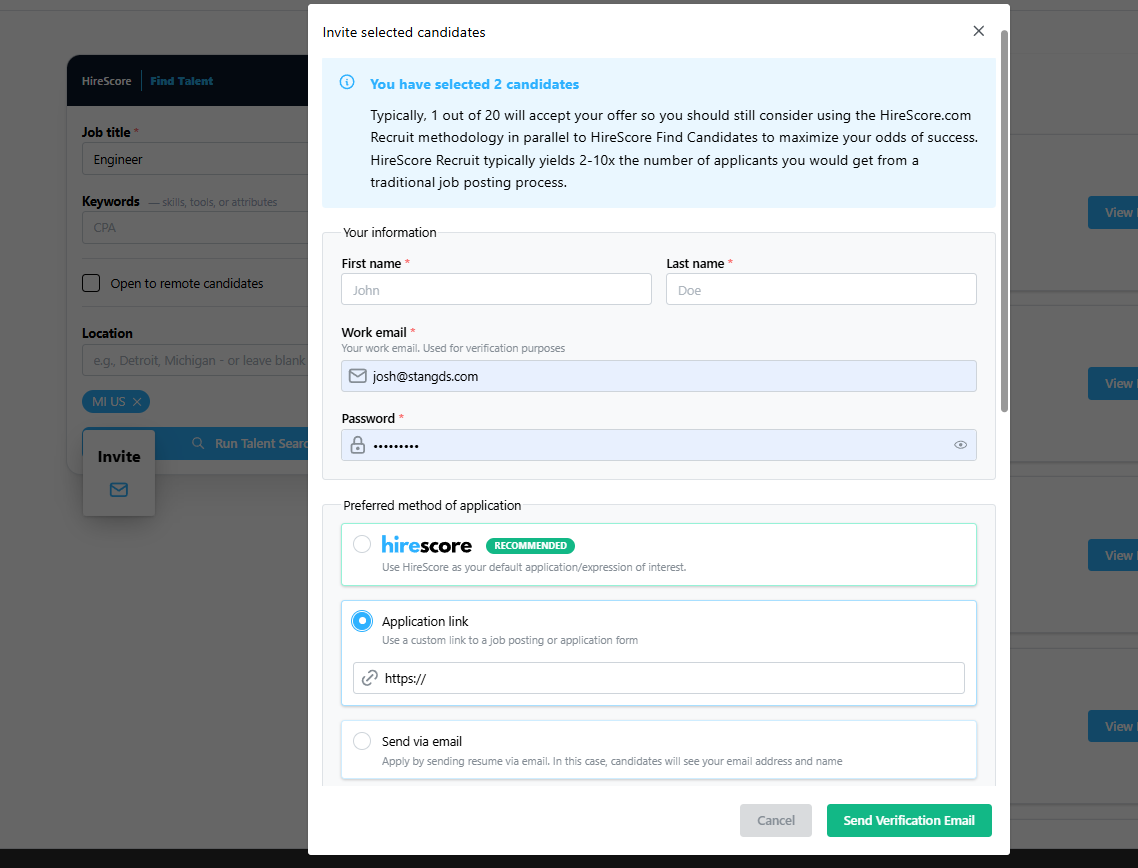Click the MI US tag text
This screenshot has height=868, width=1138.
109,402
